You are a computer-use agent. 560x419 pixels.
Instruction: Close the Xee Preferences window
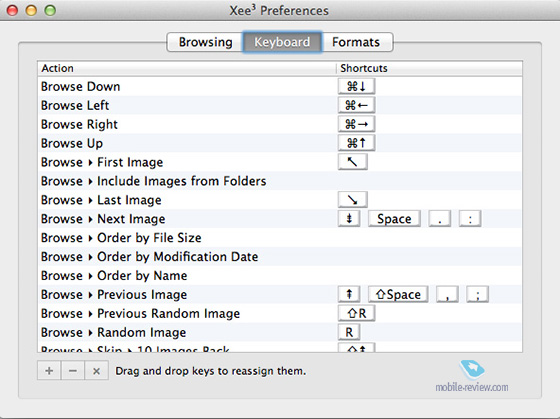(12, 10)
